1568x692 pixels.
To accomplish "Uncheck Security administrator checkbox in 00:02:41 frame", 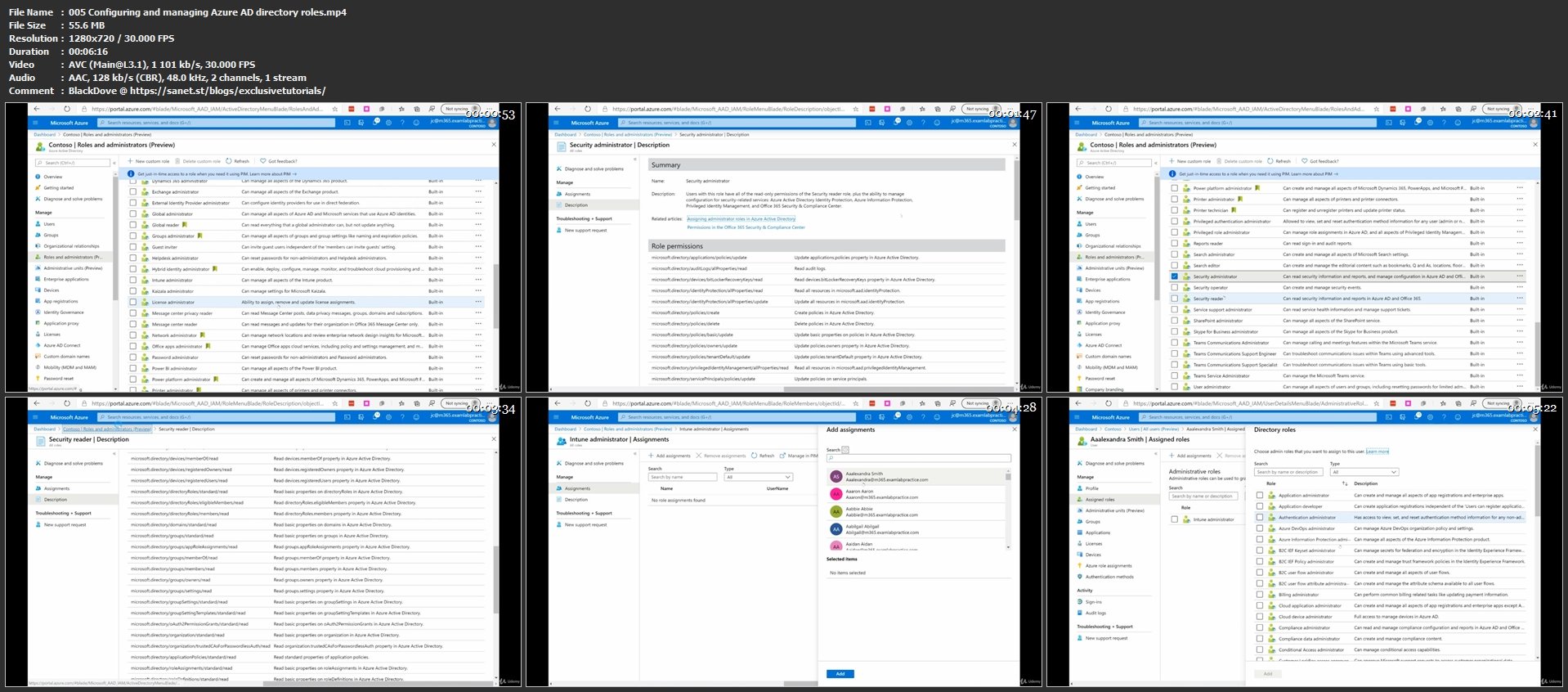I will pyautogui.click(x=1175, y=276).
